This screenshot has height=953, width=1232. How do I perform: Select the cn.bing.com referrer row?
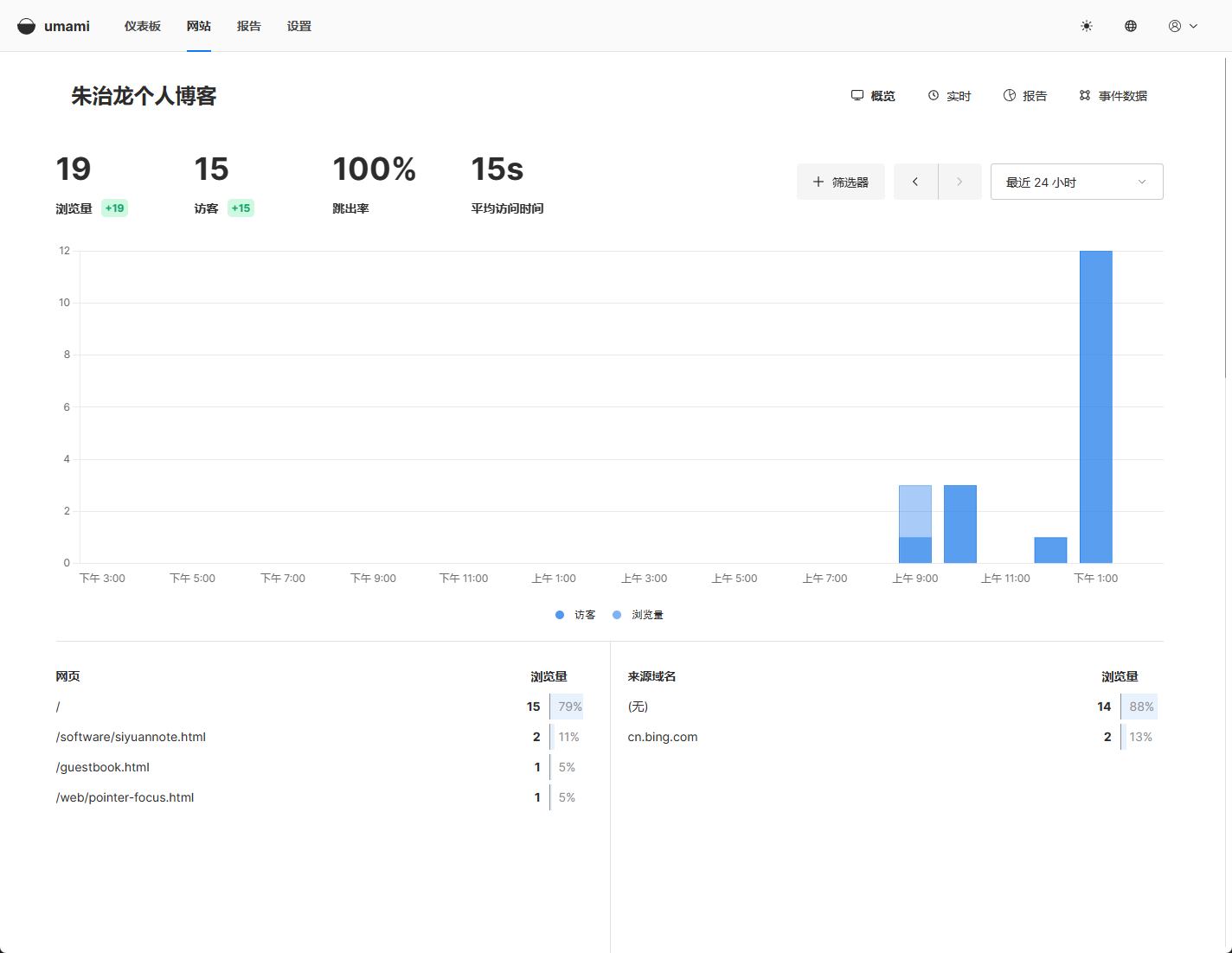coord(892,737)
